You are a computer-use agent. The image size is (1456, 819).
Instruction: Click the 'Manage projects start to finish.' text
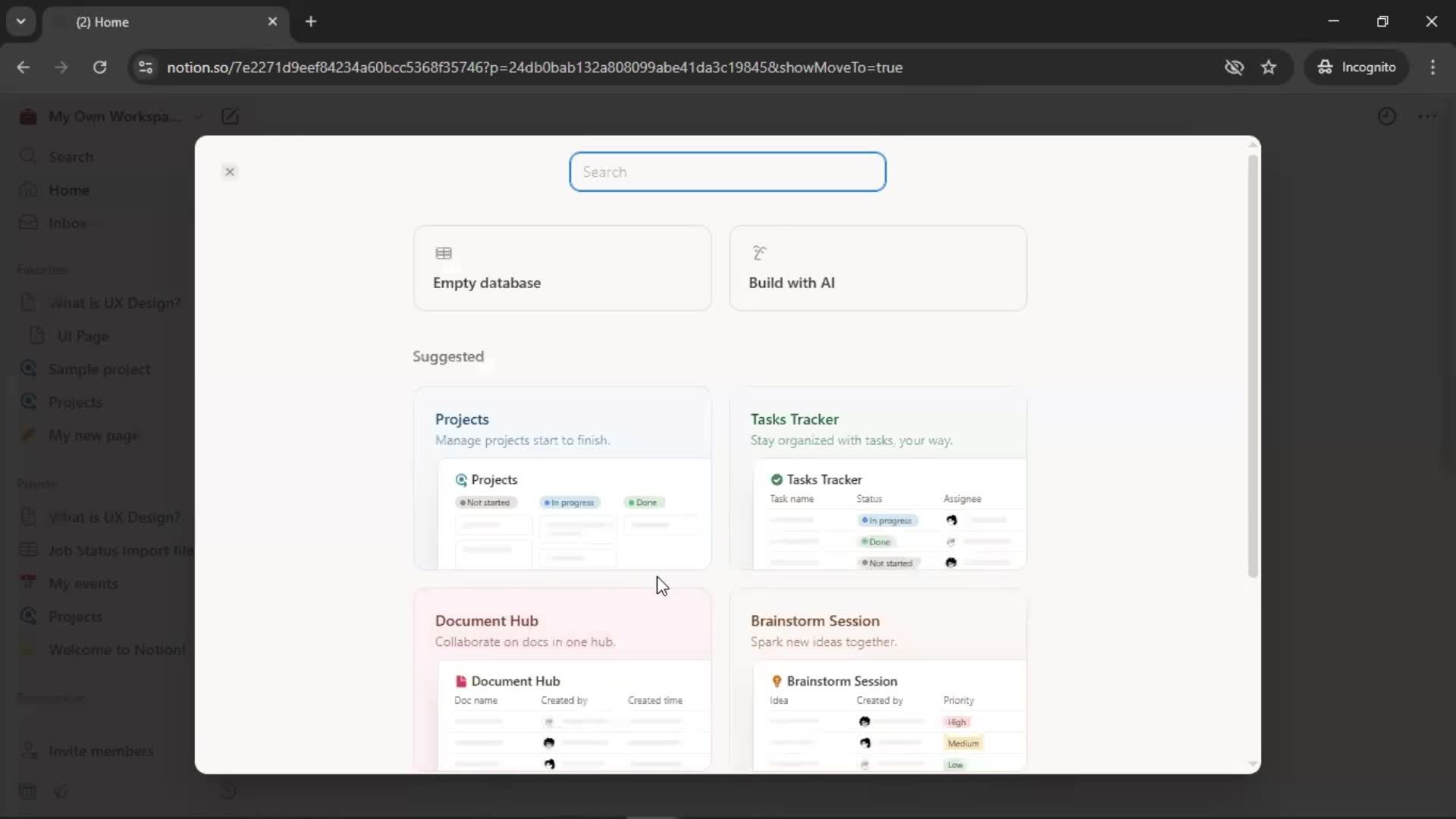pyautogui.click(x=522, y=441)
